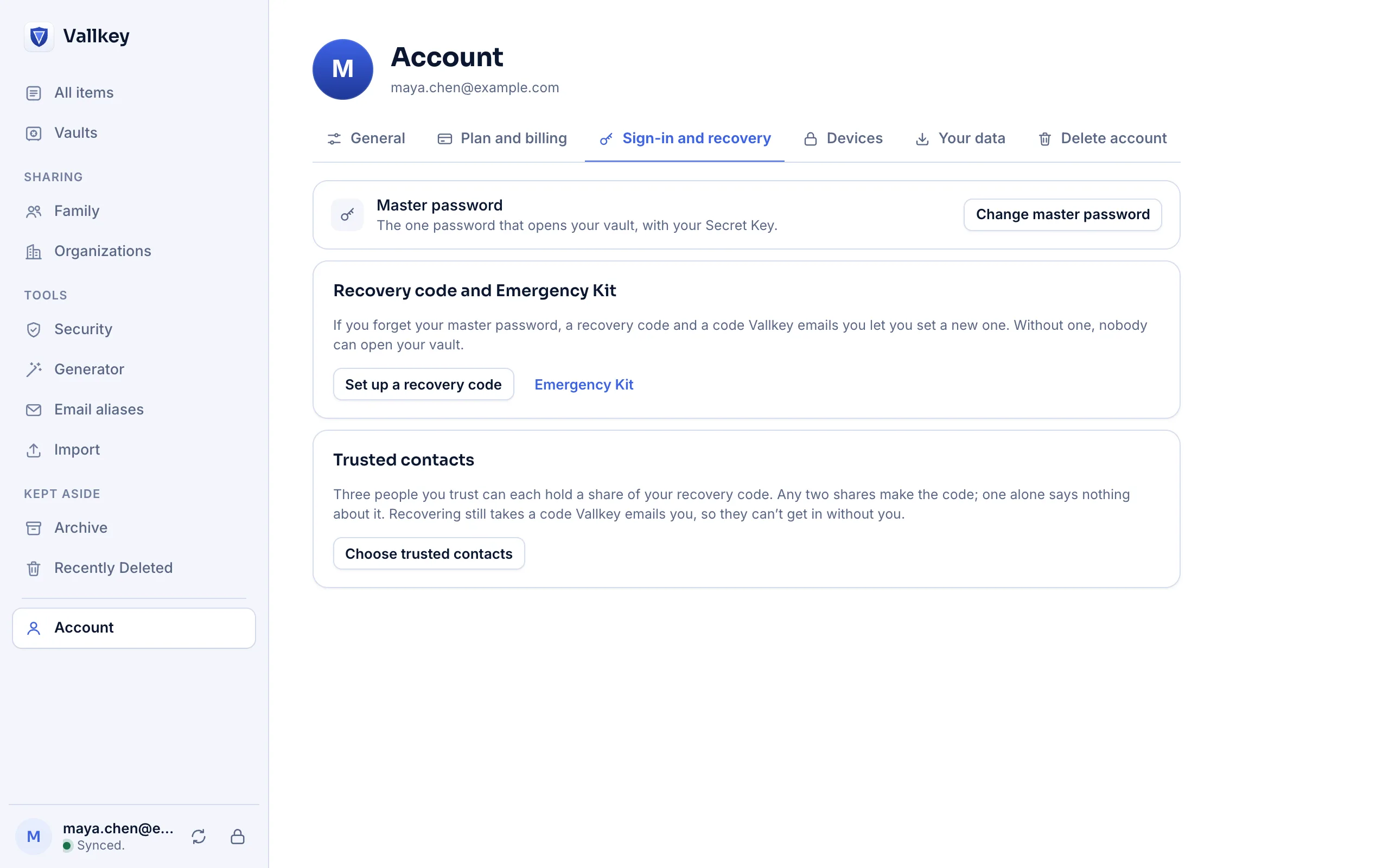Select Account in the sidebar

click(133, 628)
